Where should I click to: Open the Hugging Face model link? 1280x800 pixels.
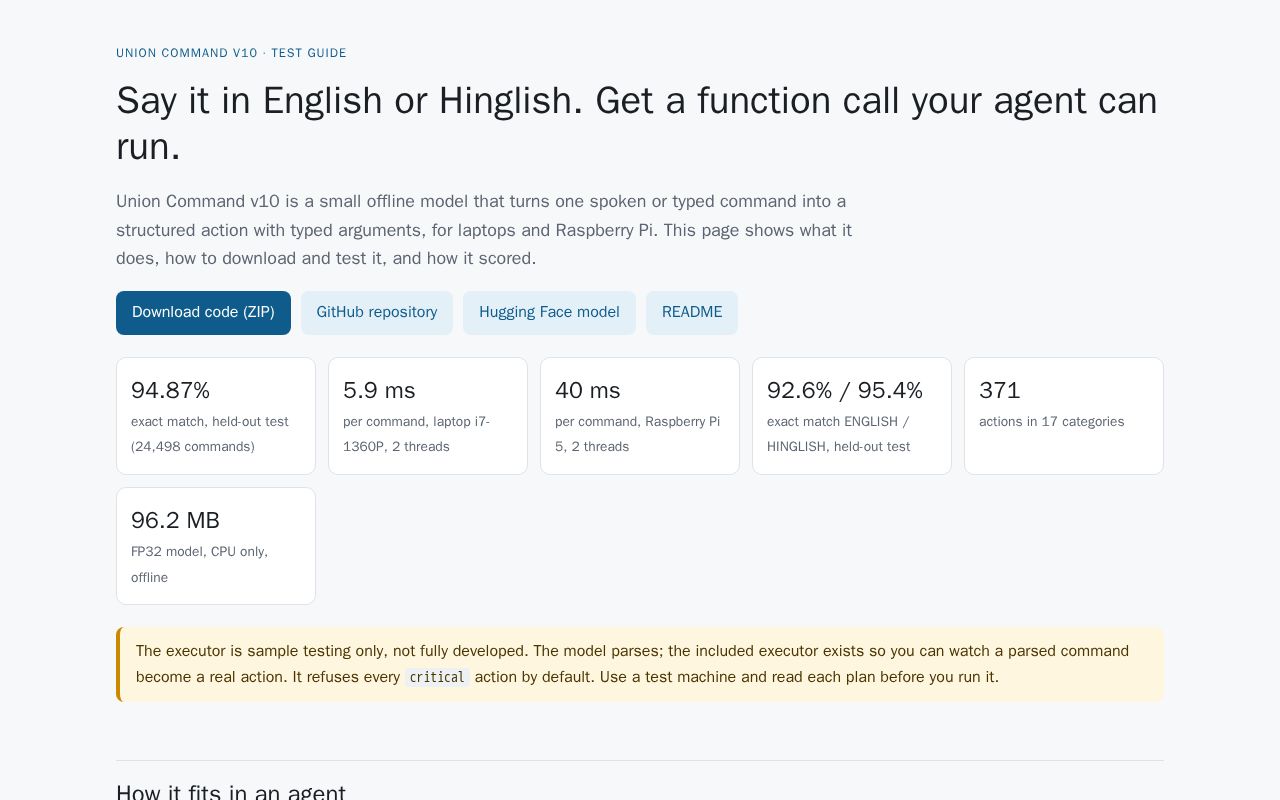pyautogui.click(x=549, y=313)
